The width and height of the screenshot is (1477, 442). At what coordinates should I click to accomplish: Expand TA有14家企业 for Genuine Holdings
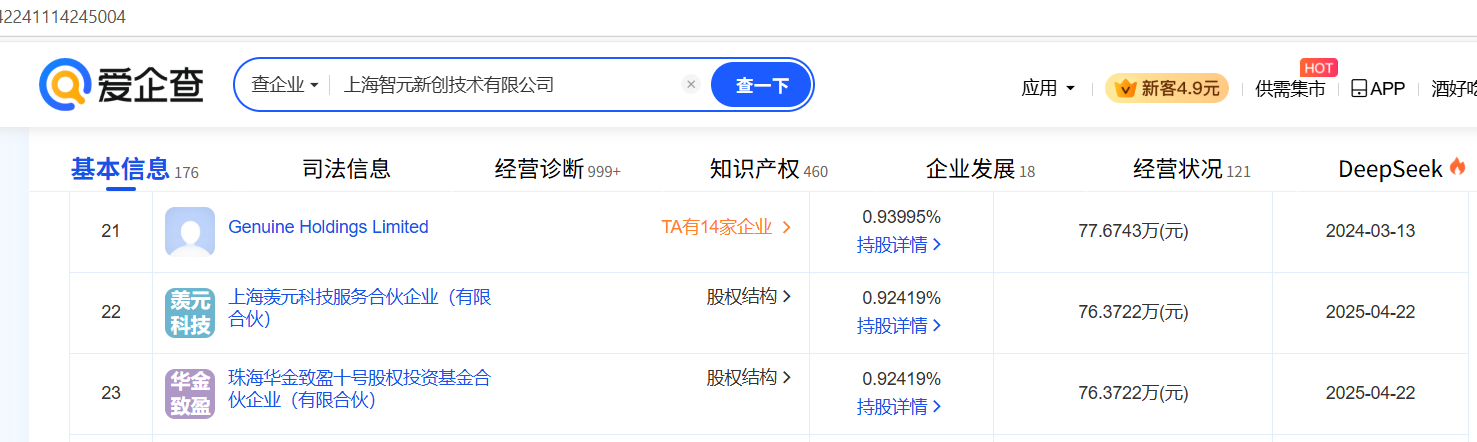click(x=726, y=227)
